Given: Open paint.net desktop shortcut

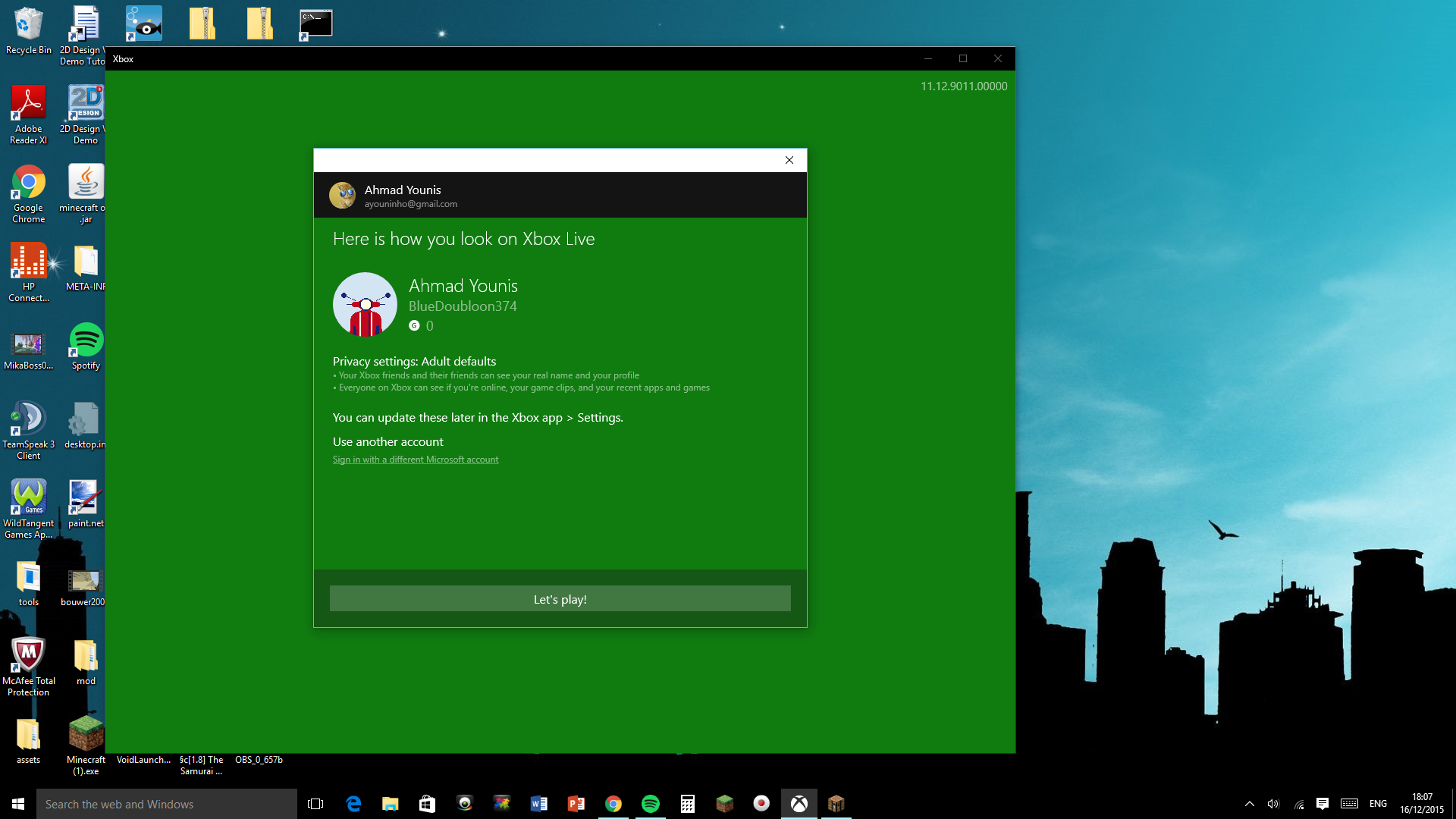Looking at the screenshot, I should tap(86, 504).
